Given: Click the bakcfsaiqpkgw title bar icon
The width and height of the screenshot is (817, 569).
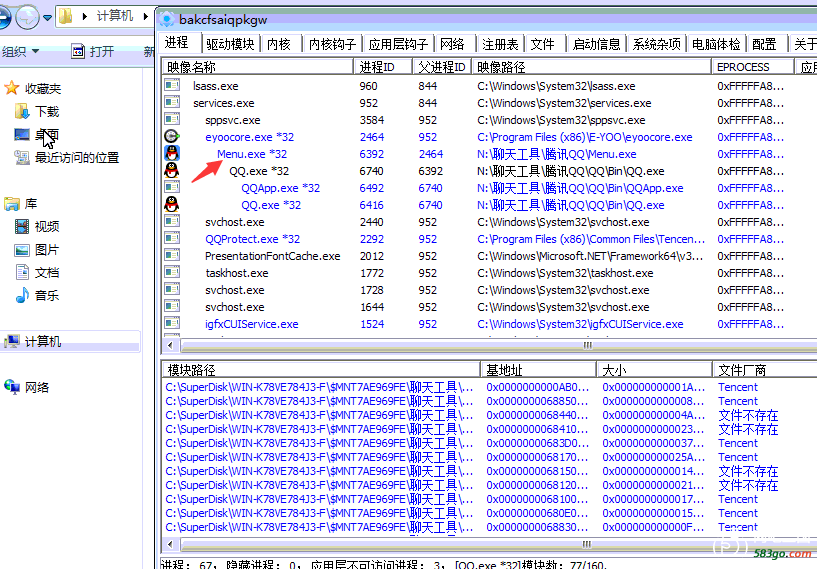Looking at the screenshot, I should (x=167, y=19).
